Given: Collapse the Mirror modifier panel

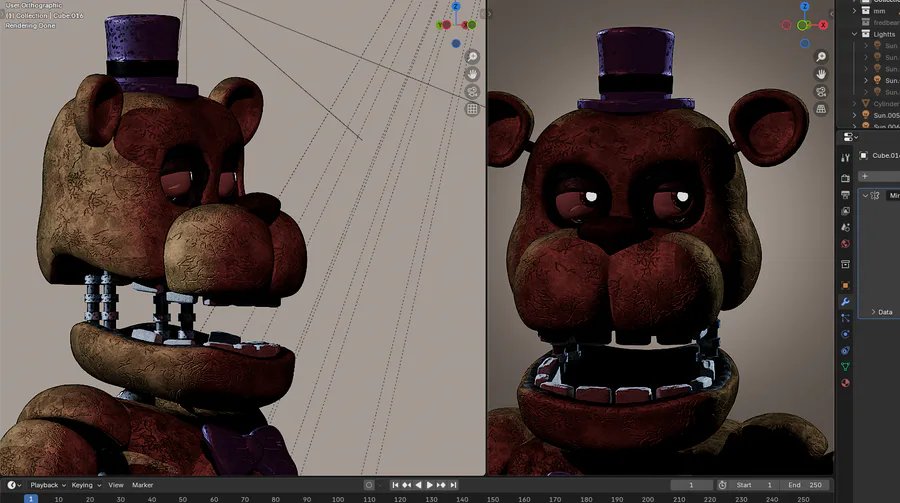Looking at the screenshot, I should point(866,196).
